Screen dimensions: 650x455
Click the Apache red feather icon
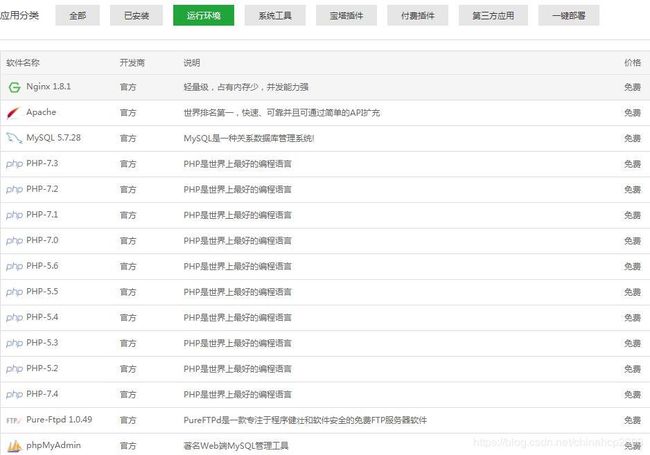pos(14,113)
